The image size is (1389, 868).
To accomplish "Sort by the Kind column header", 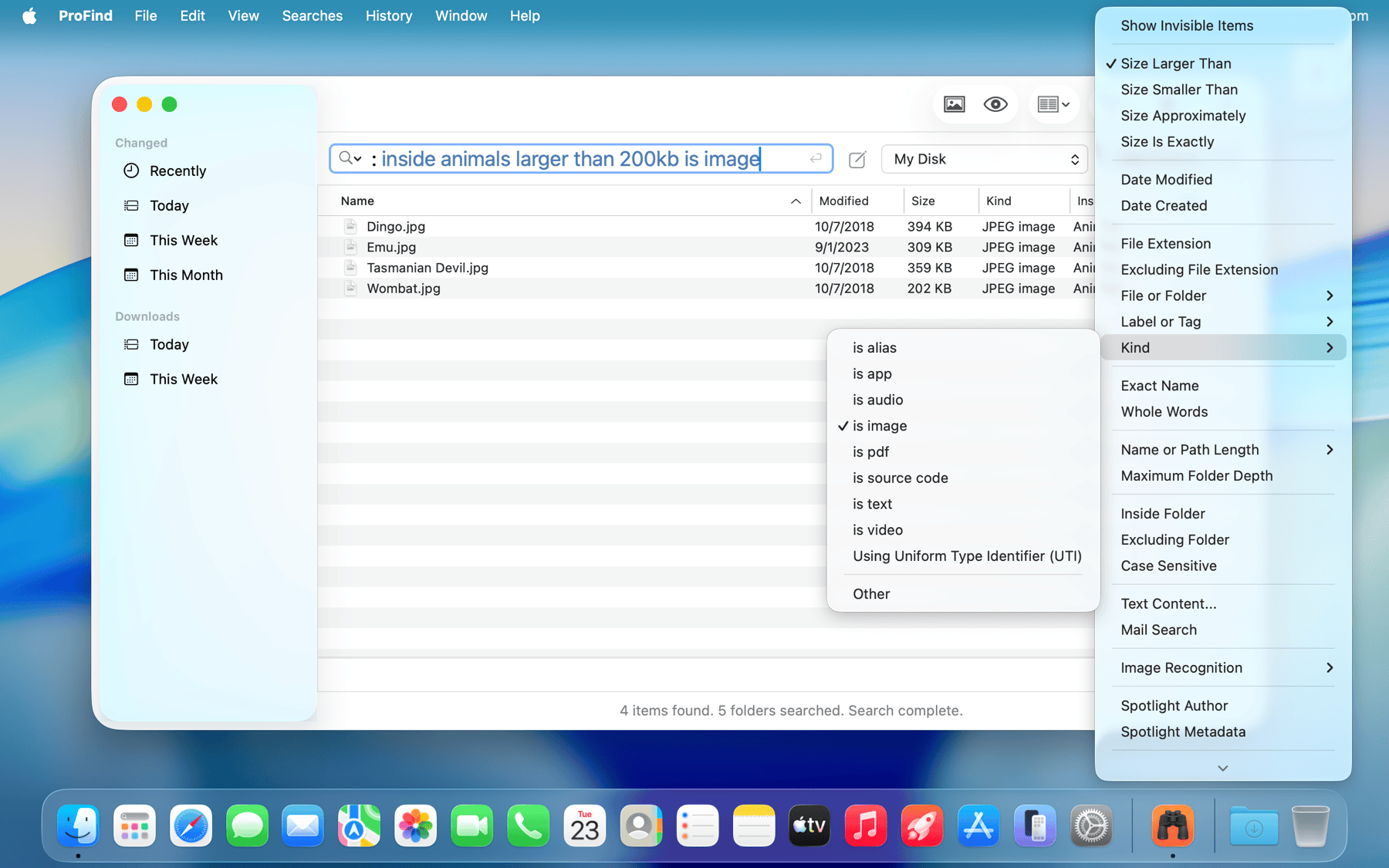I will (1024, 201).
